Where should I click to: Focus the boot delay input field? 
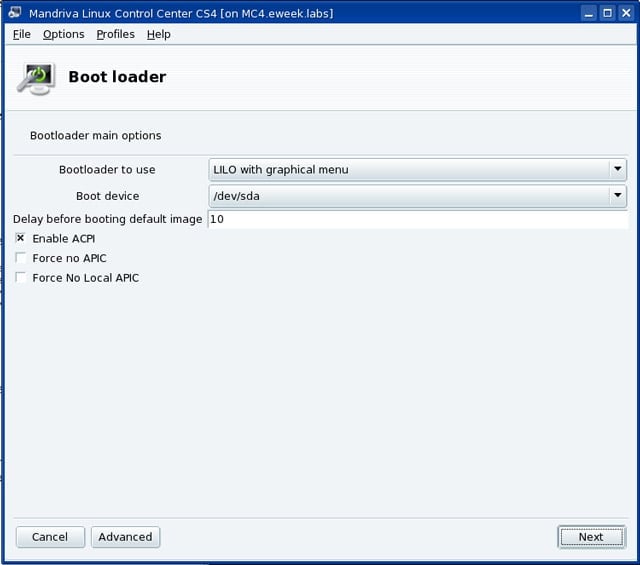coord(418,219)
